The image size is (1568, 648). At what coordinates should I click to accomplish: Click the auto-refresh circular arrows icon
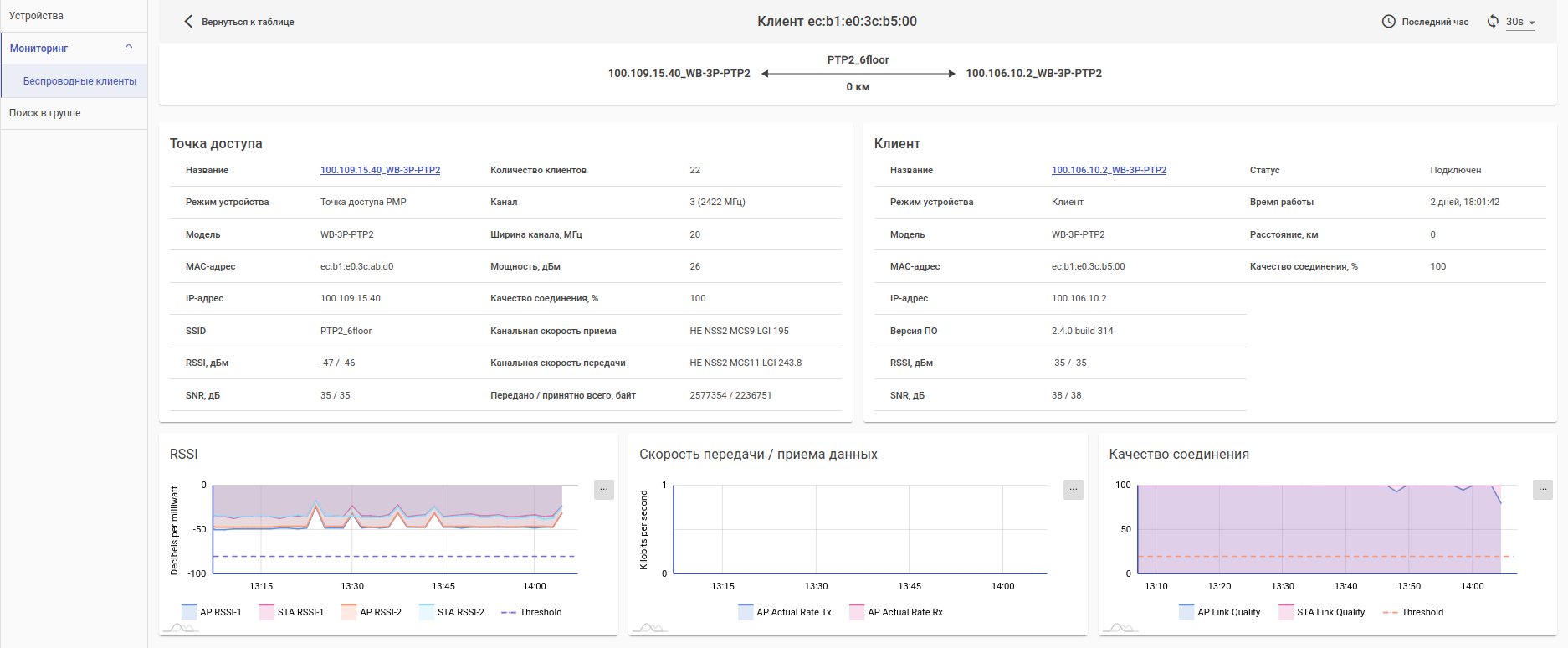pos(1493,22)
